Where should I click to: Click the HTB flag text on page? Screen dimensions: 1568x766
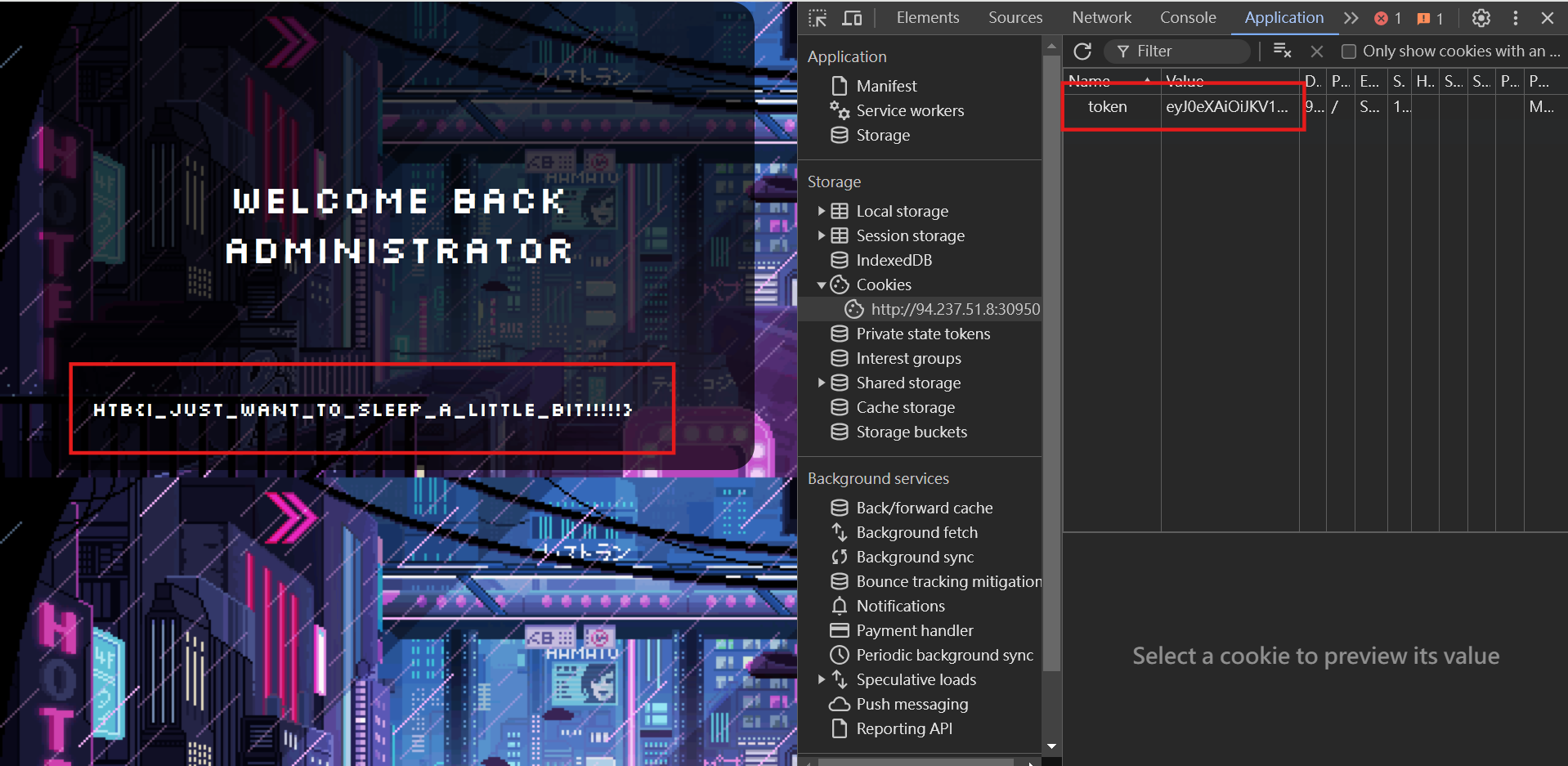click(x=362, y=410)
